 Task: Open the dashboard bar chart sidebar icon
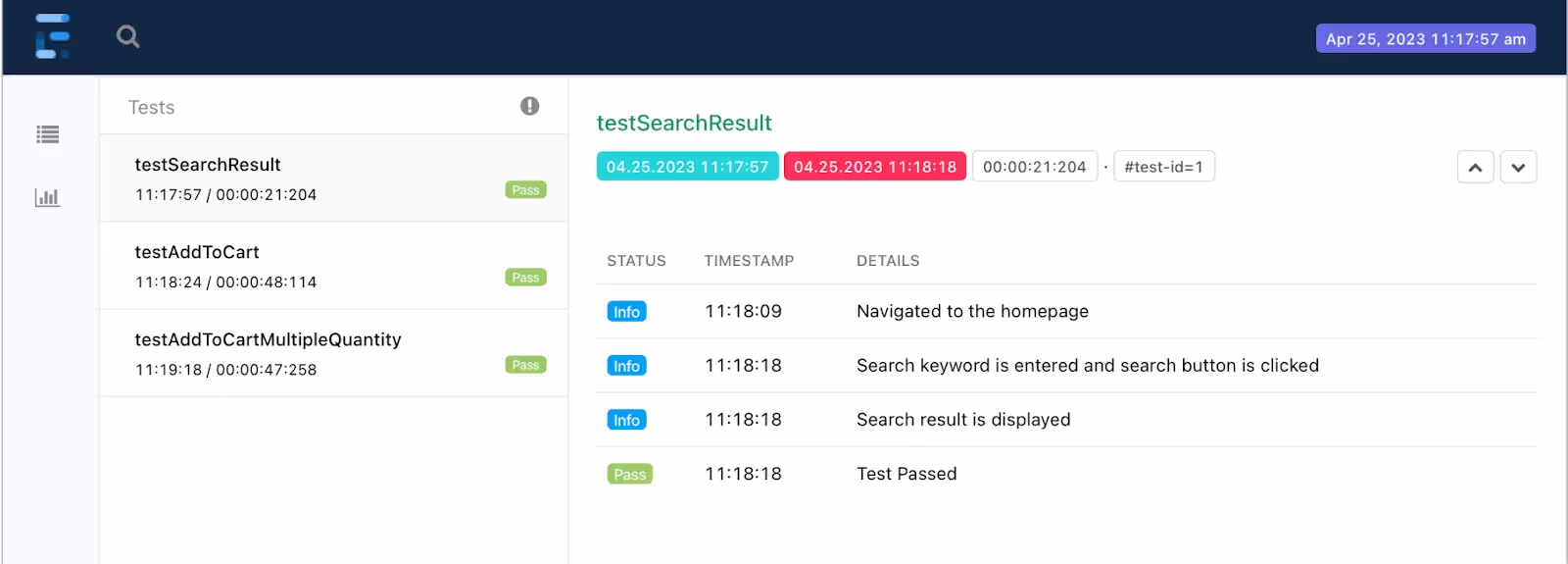[x=47, y=197]
